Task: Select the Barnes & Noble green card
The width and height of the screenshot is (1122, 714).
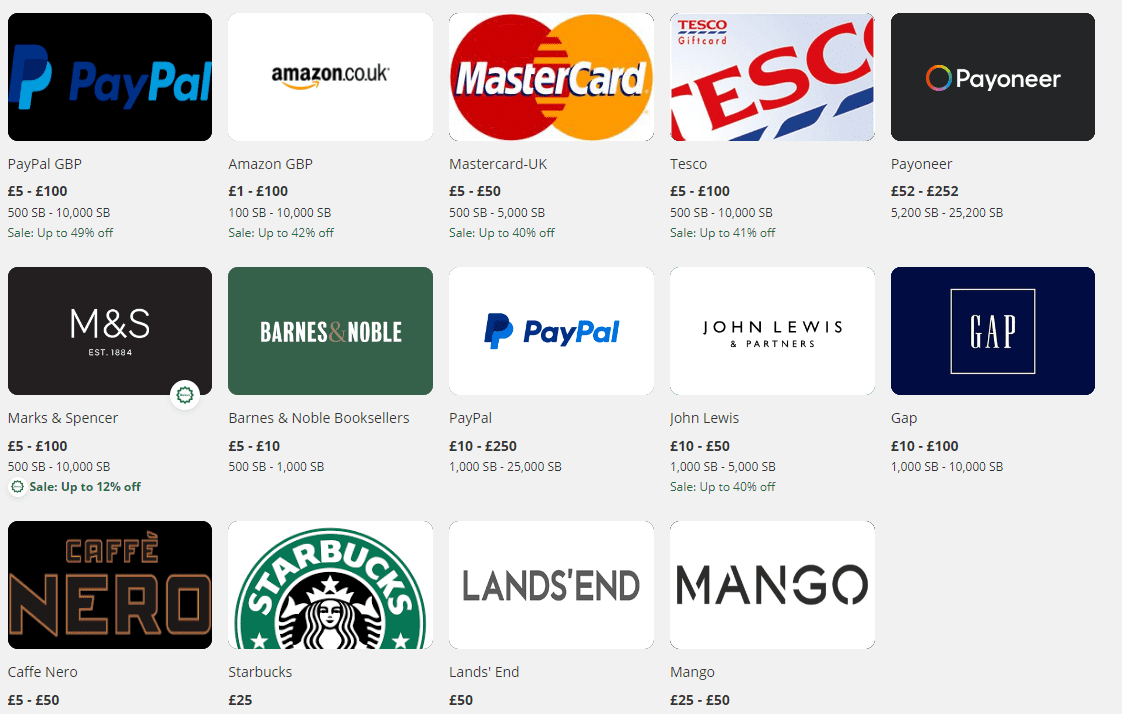Action: (331, 331)
